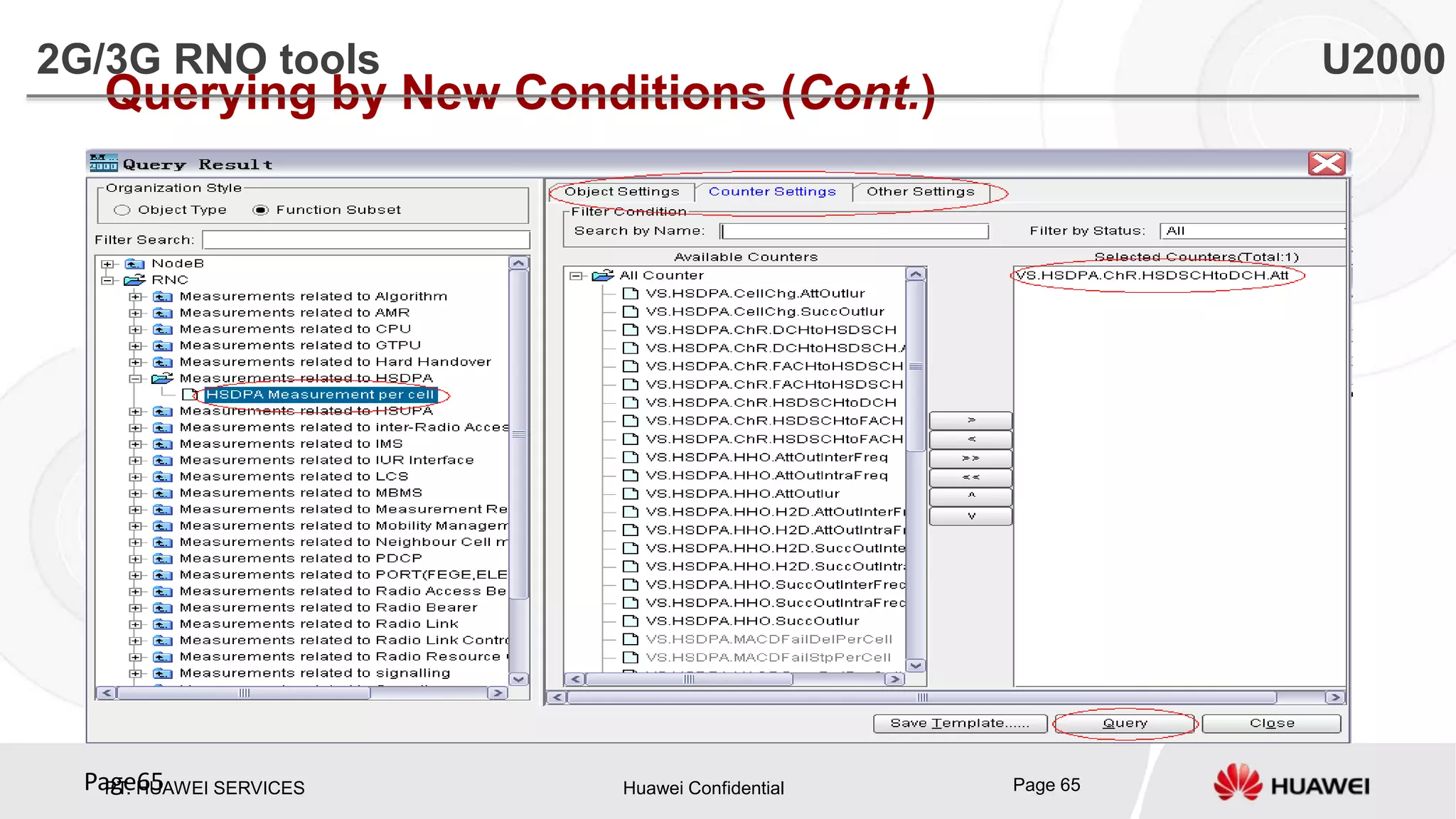
Task: Click the ^ move up button
Action: click(x=970, y=497)
